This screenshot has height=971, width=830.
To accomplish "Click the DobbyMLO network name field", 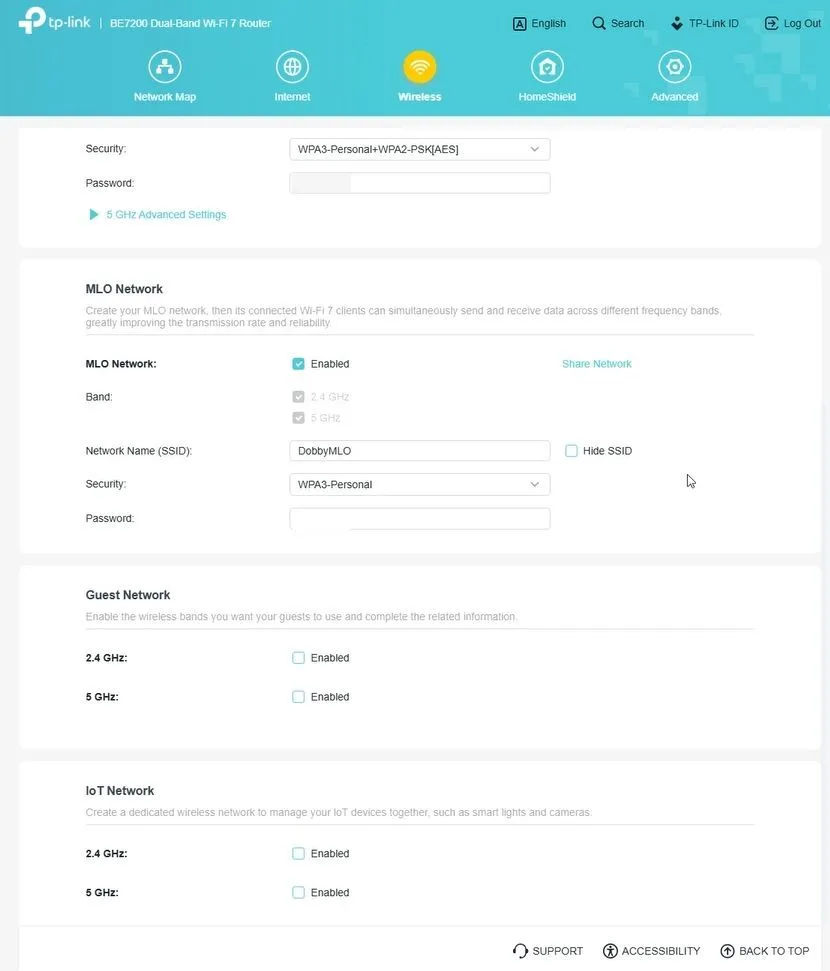I will pyautogui.click(x=419, y=451).
